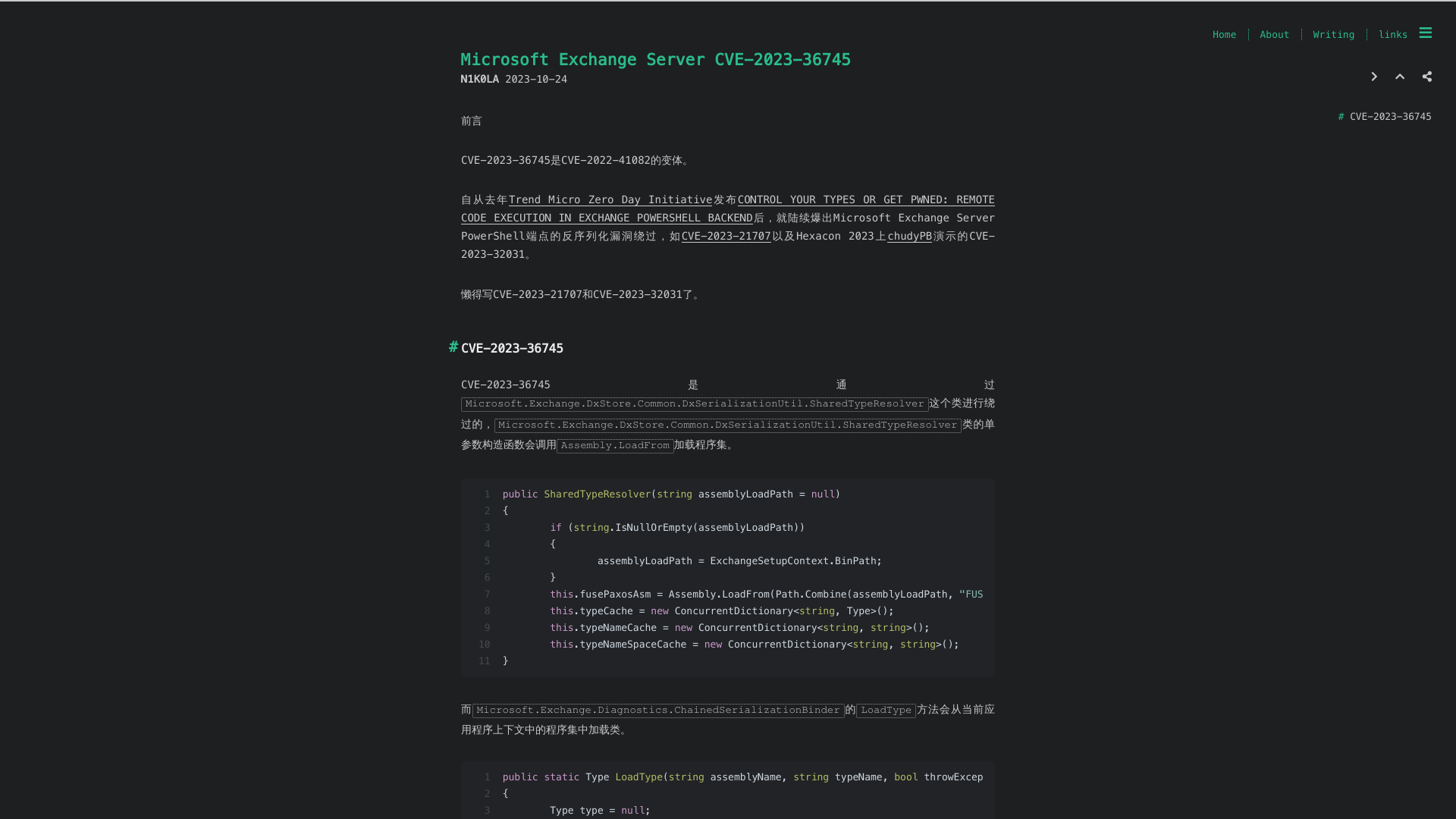This screenshot has height=819, width=1456.
Task: Click the post date 2023-10-24
Action: [536, 80]
